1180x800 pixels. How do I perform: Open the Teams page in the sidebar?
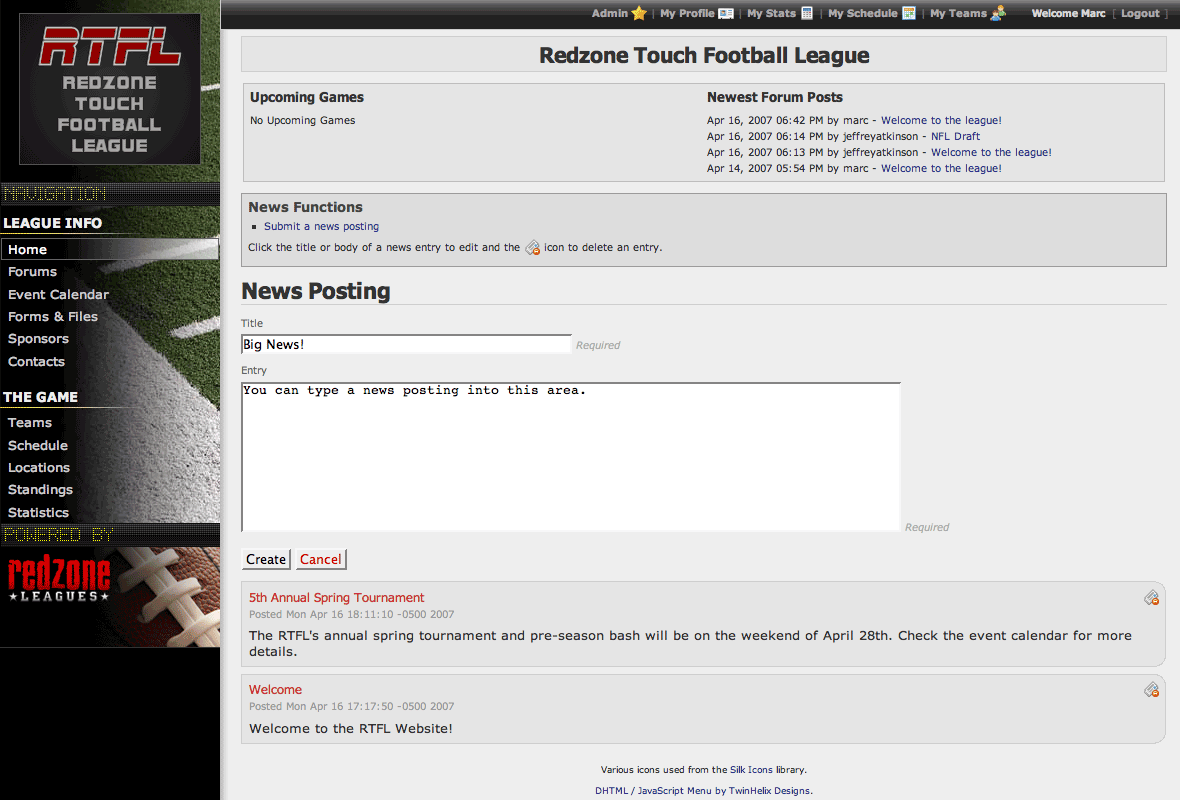[x=30, y=423]
